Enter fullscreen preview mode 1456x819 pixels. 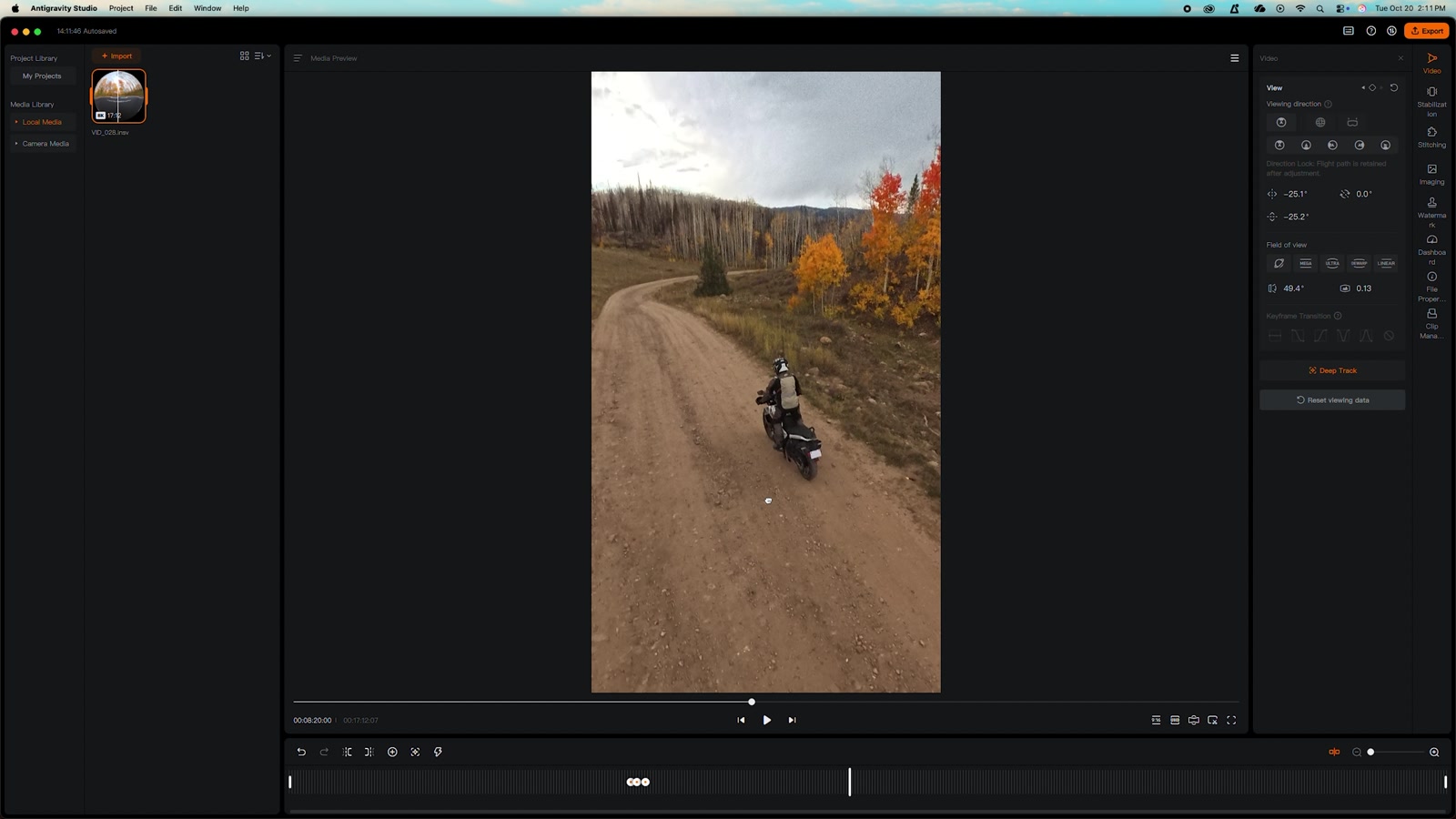click(1231, 720)
